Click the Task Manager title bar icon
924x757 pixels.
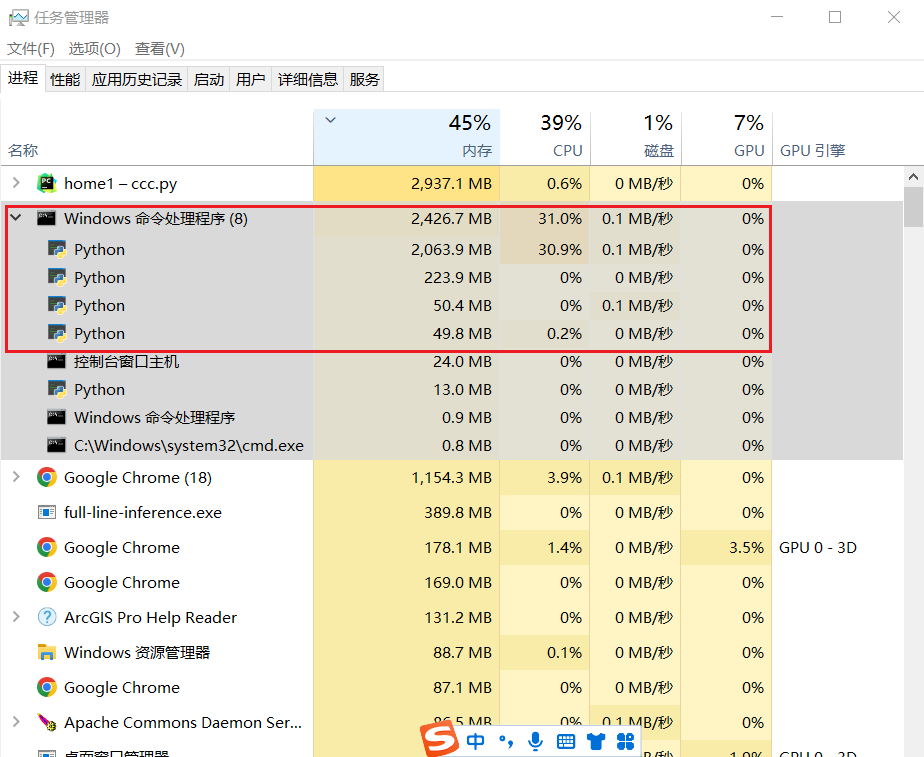pyautogui.click(x=18, y=18)
